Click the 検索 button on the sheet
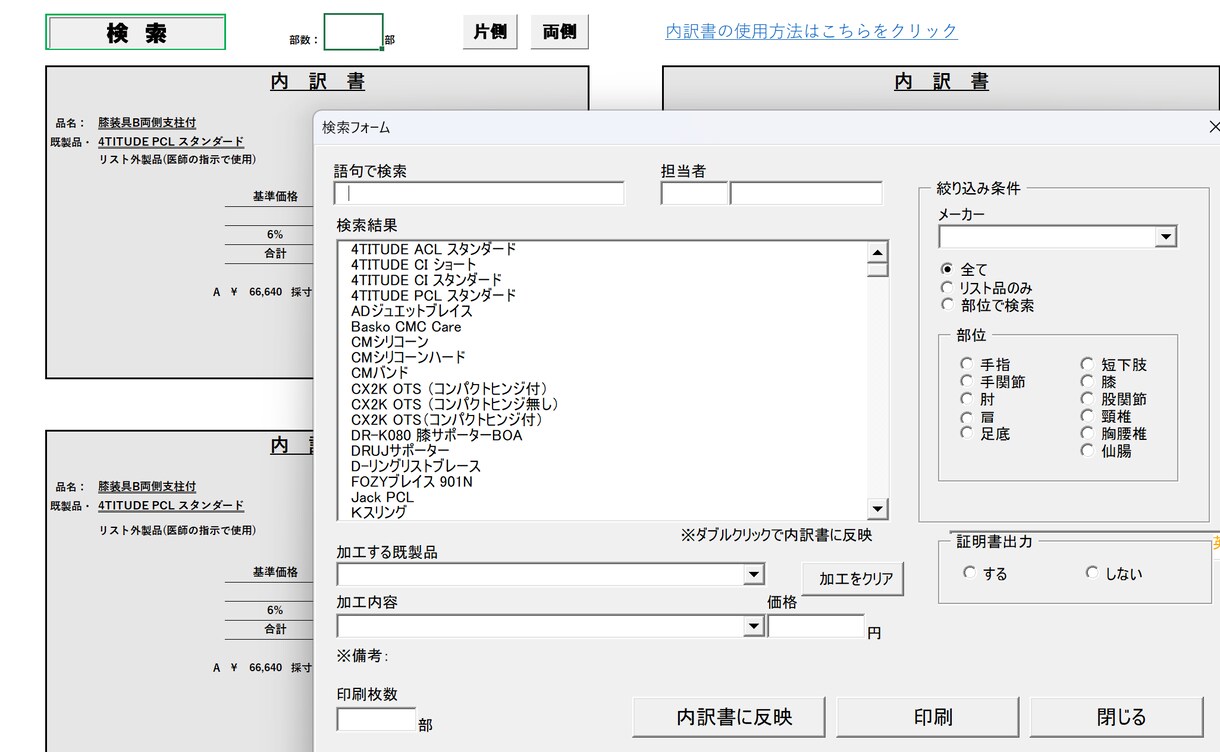The height and width of the screenshot is (752, 1220). click(x=136, y=32)
